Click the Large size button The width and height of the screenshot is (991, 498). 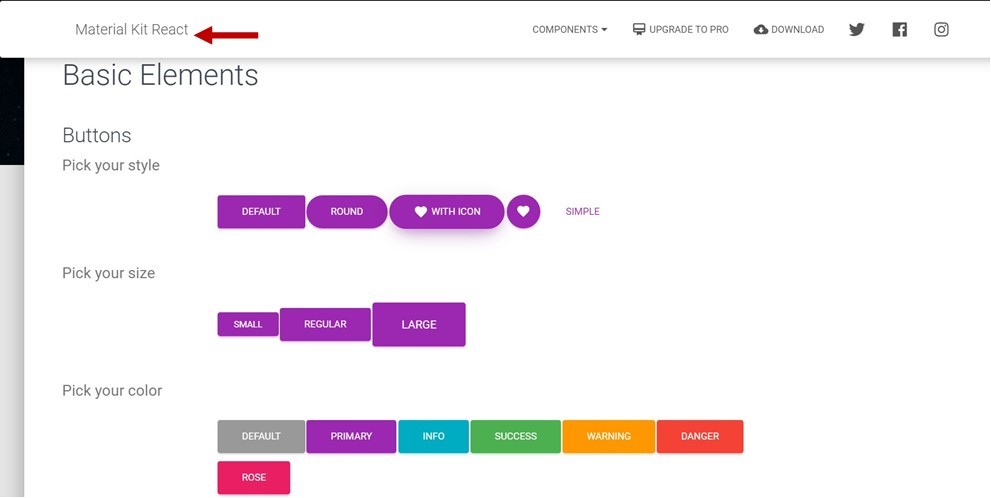(x=419, y=324)
